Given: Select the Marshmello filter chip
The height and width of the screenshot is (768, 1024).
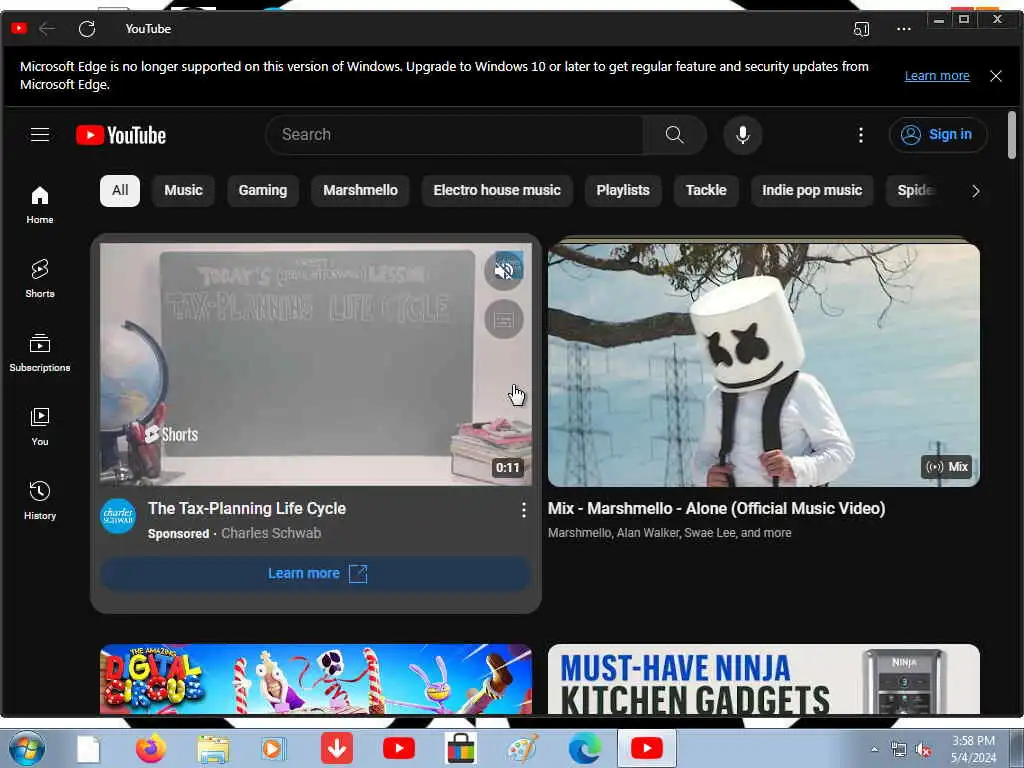Looking at the screenshot, I should (360, 191).
